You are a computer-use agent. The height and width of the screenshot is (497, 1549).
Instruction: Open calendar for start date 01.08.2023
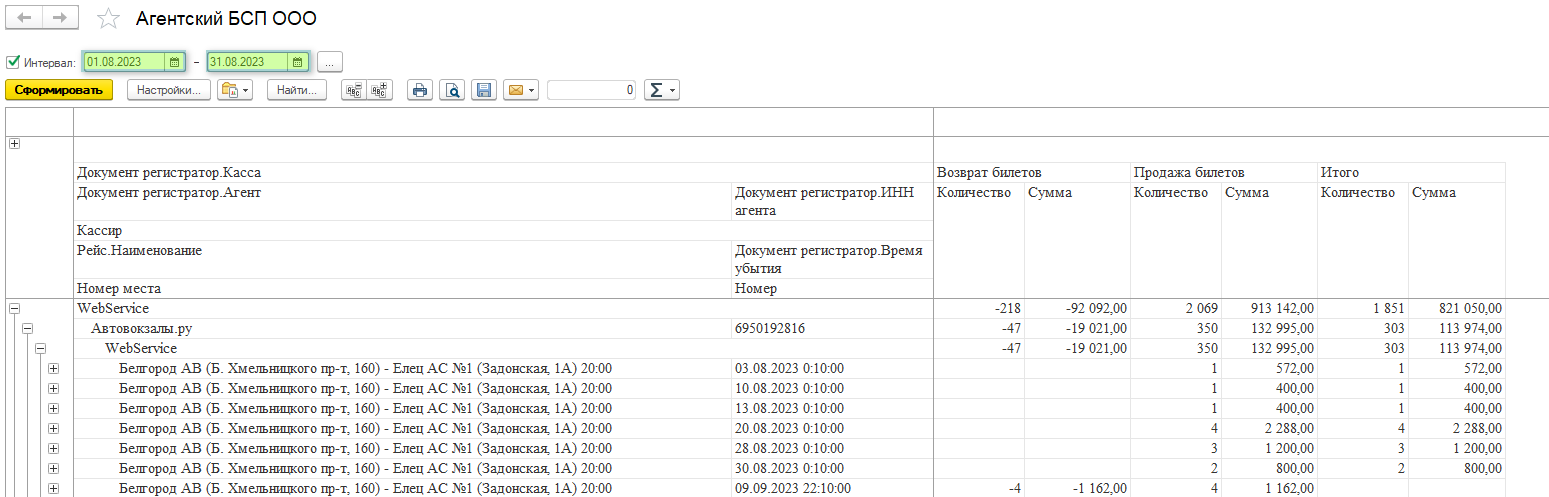coord(174,62)
